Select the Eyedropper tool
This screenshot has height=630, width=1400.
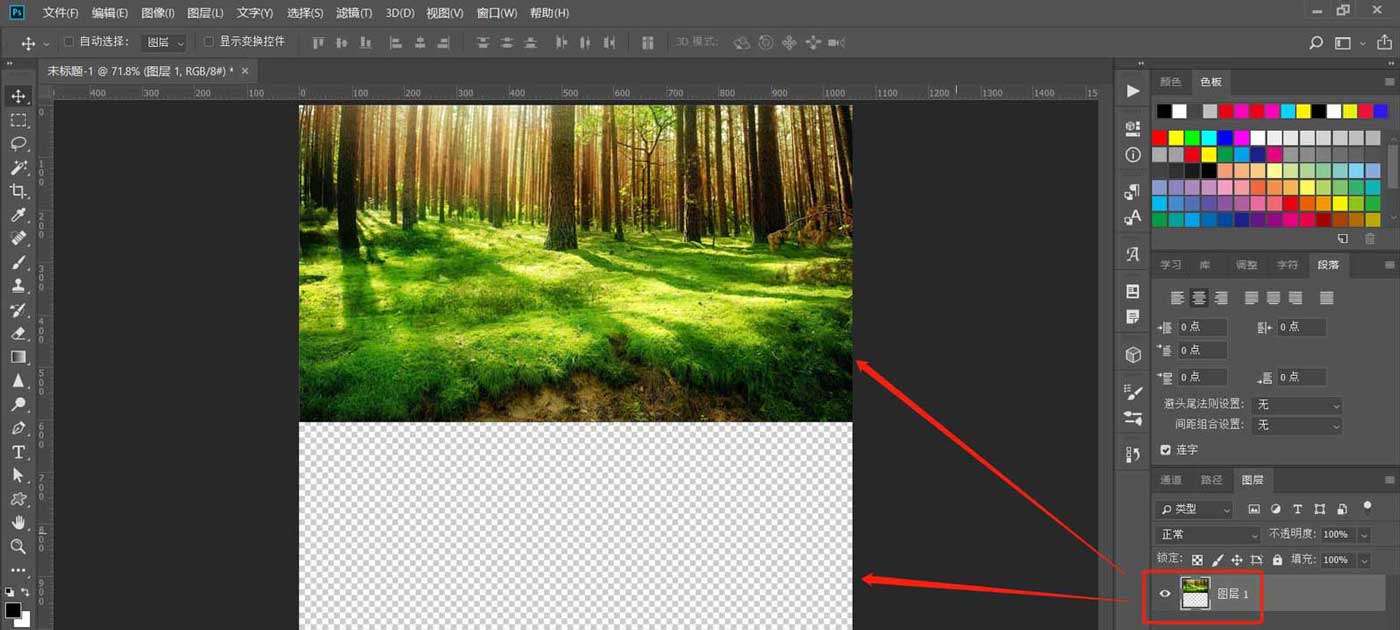(x=18, y=215)
